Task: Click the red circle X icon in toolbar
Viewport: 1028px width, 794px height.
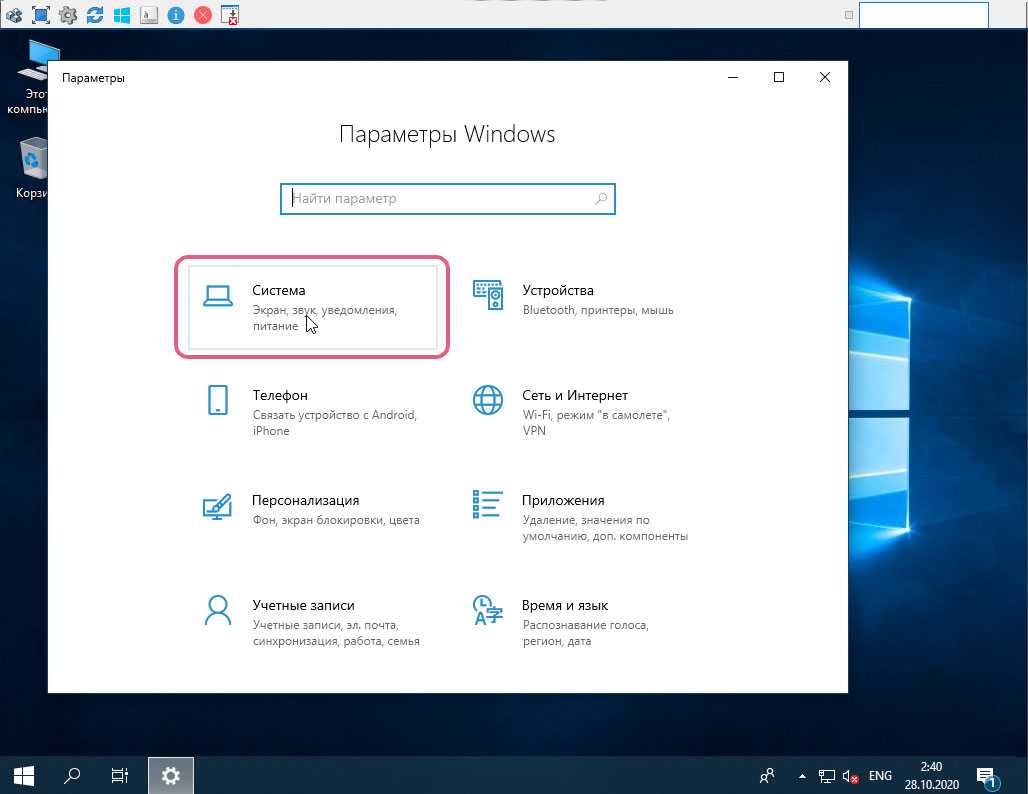Action: [x=203, y=14]
